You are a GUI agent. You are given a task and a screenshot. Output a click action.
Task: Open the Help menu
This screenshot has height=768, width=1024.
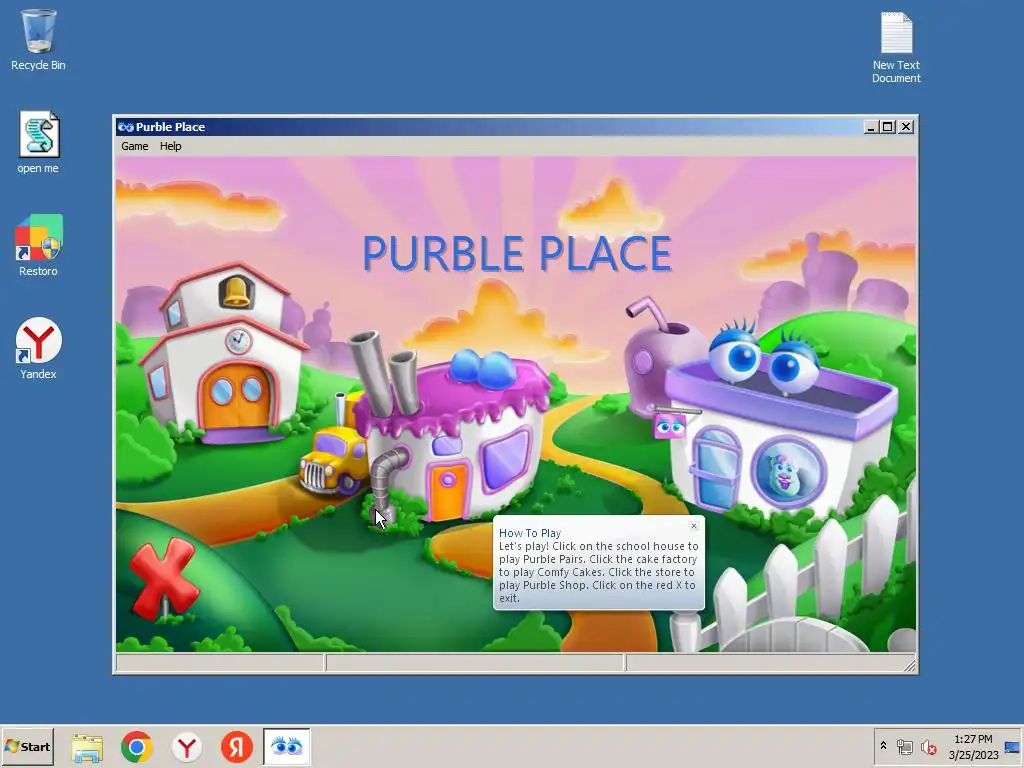click(x=170, y=146)
